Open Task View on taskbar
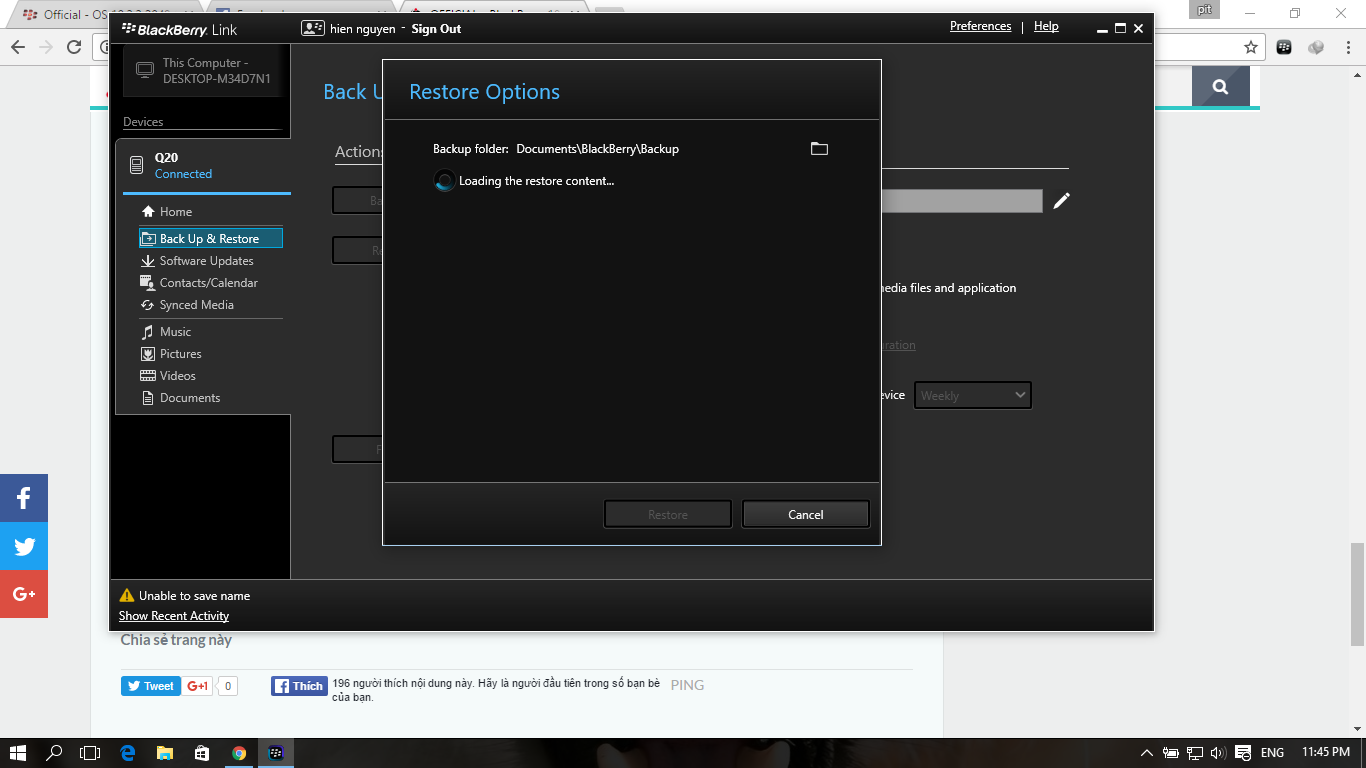Screen dimensions: 1366x768 point(90,753)
